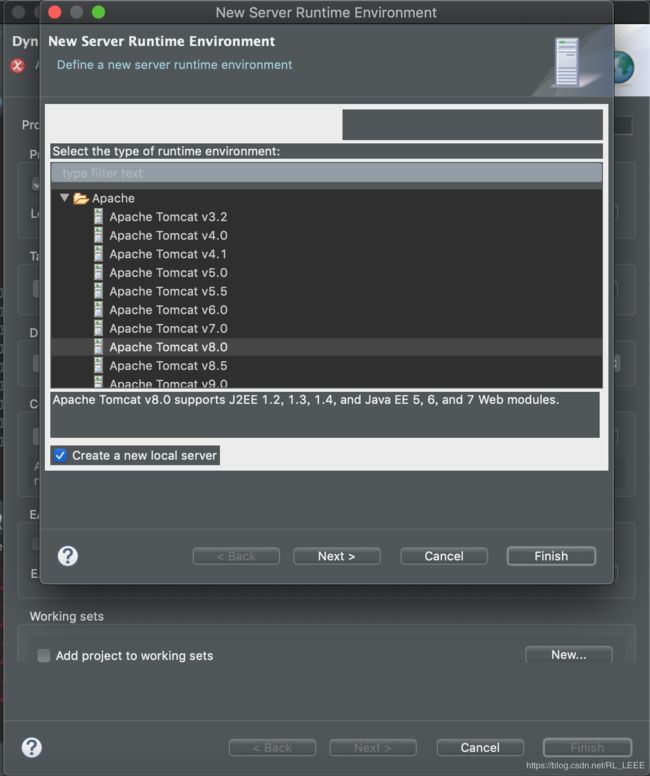The width and height of the screenshot is (650, 776).
Task: Click the type filter text field
Action: [x=326, y=173]
